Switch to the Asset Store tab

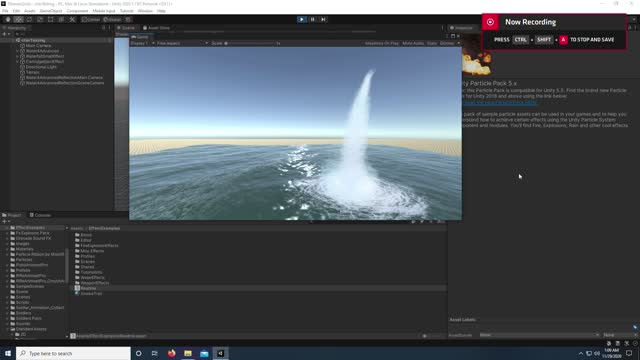pos(156,28)
